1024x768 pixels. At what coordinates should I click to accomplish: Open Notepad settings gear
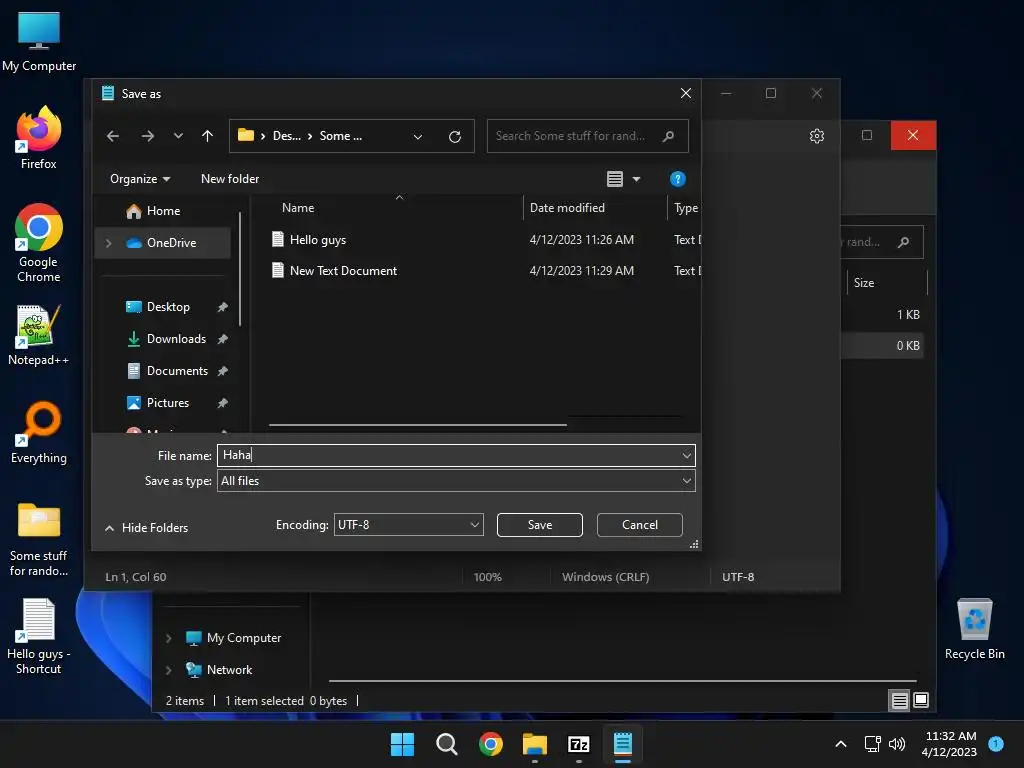[x=816, y=136]
